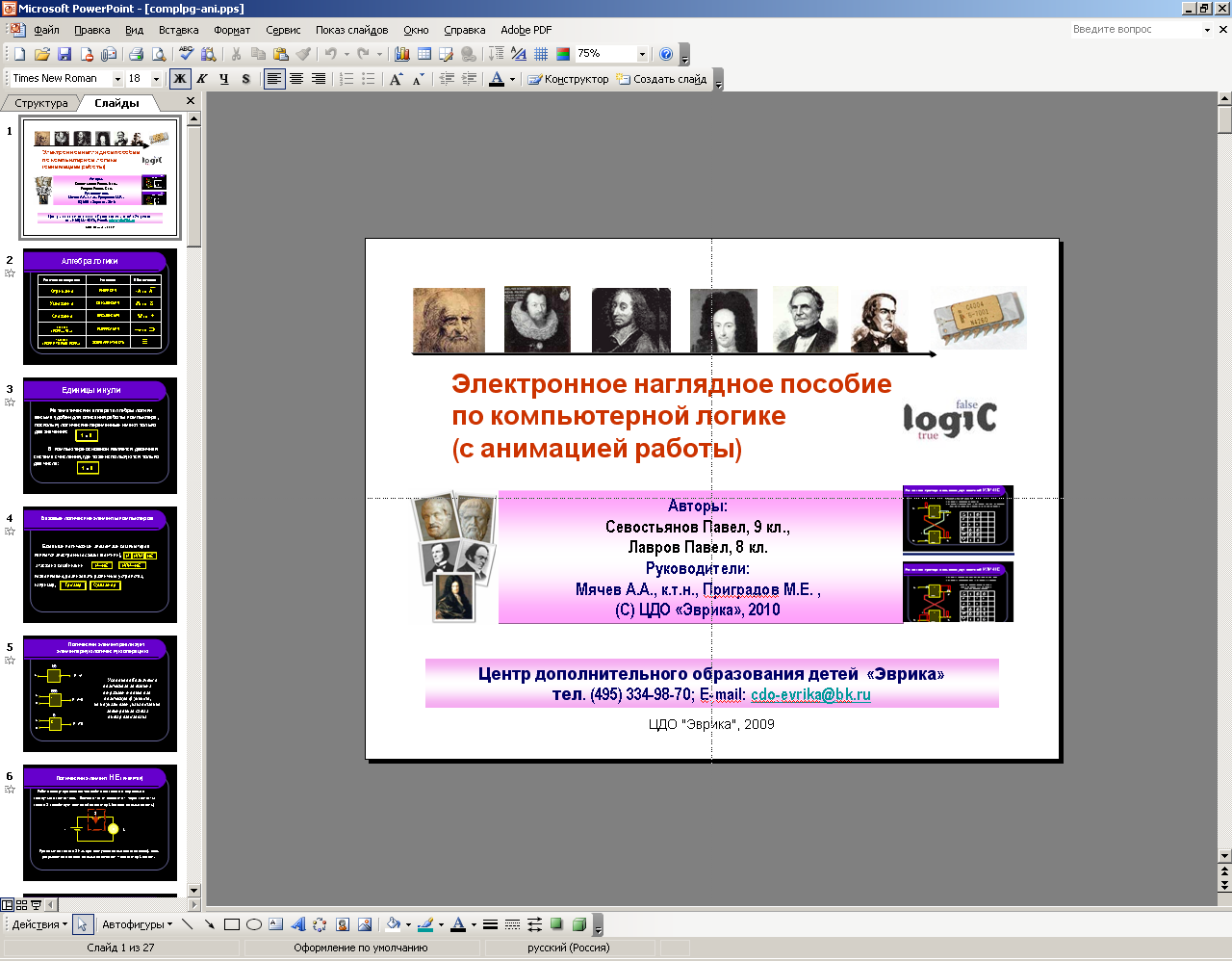Image resolution: width=1232 pixels, height=961 pixels.
Task: Switch to the Структура tab
Action: [x=40, y=103]
